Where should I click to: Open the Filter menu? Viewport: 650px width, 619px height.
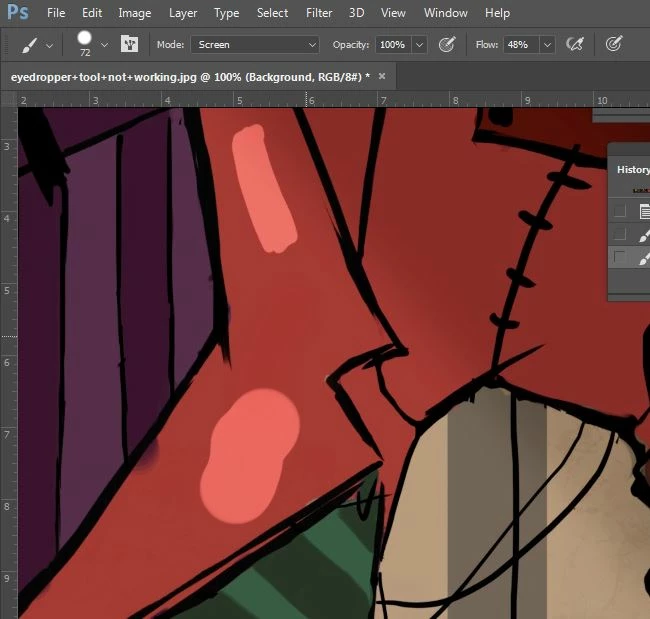319,13
